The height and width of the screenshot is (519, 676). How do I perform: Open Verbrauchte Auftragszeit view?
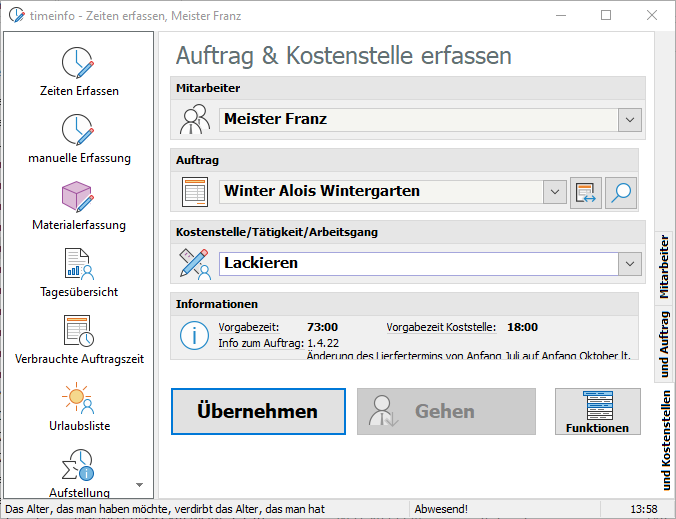(79, 333)
